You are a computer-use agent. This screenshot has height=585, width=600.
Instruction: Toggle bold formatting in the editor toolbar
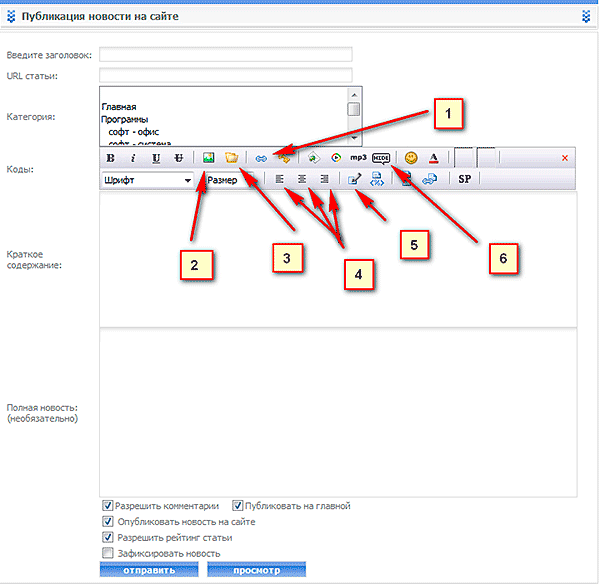(111, 158)
